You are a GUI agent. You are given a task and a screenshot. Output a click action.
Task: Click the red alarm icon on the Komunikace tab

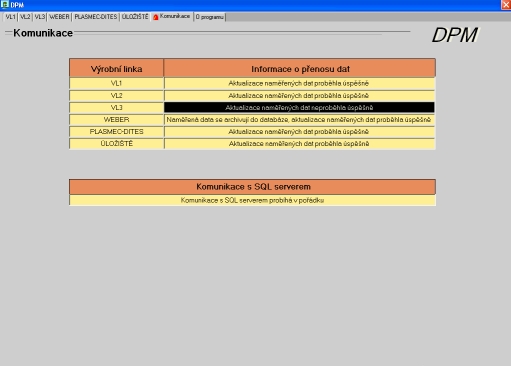coord(156,17)
